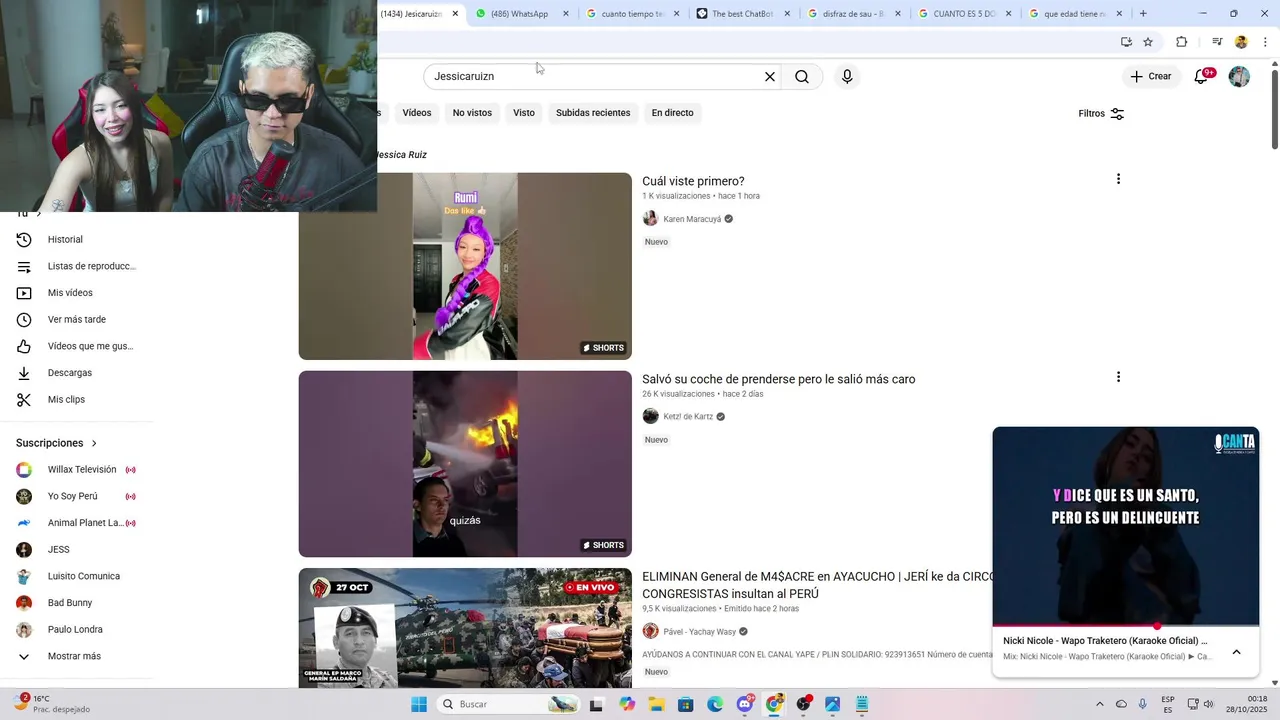Viewport: 1280px width, 720px height.
Task: Open Yo Soy Perú subscription
Action: pyautogui.click(x=76, y=496)
